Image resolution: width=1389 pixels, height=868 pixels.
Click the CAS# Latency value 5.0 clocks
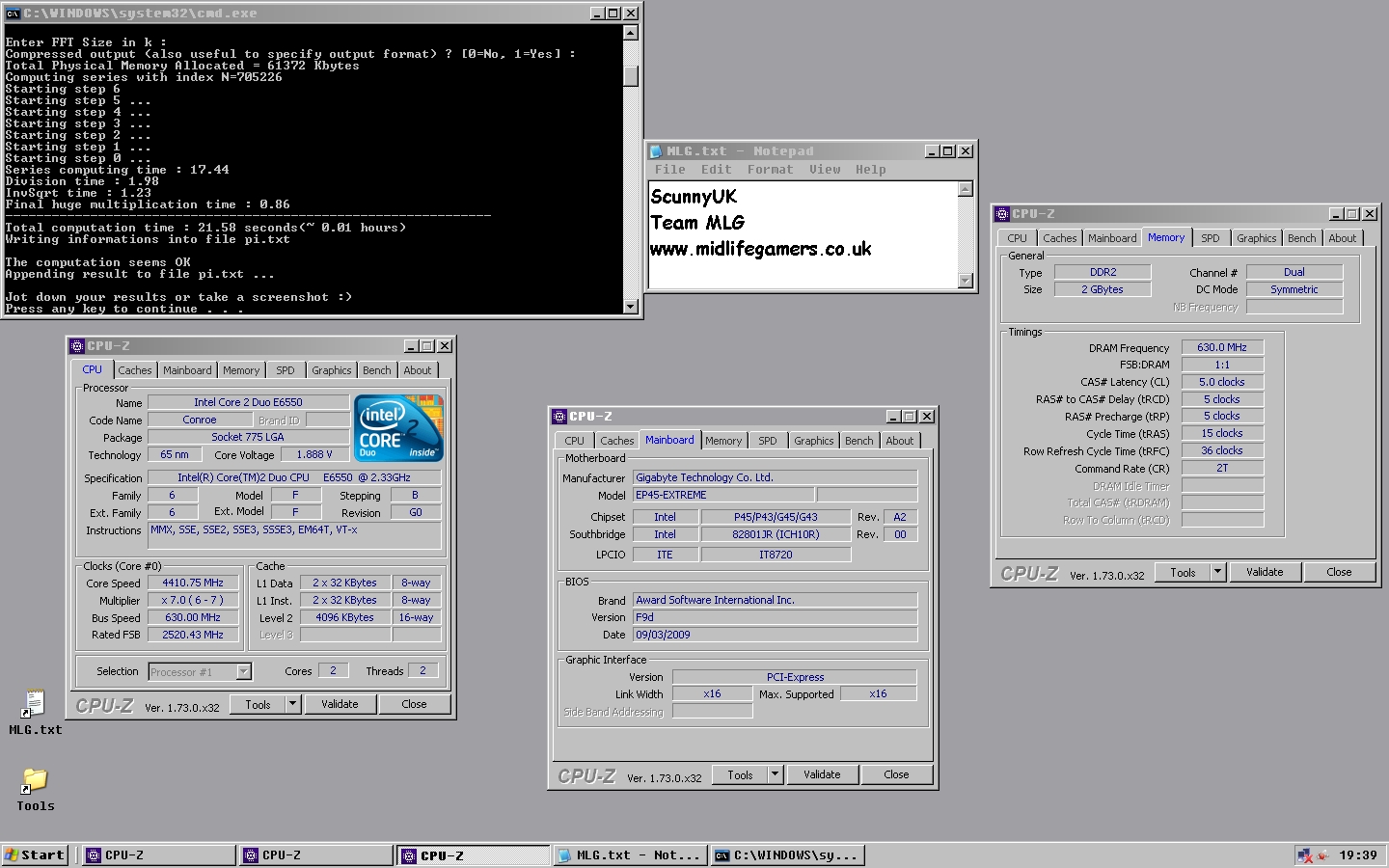coord(1222,382)
